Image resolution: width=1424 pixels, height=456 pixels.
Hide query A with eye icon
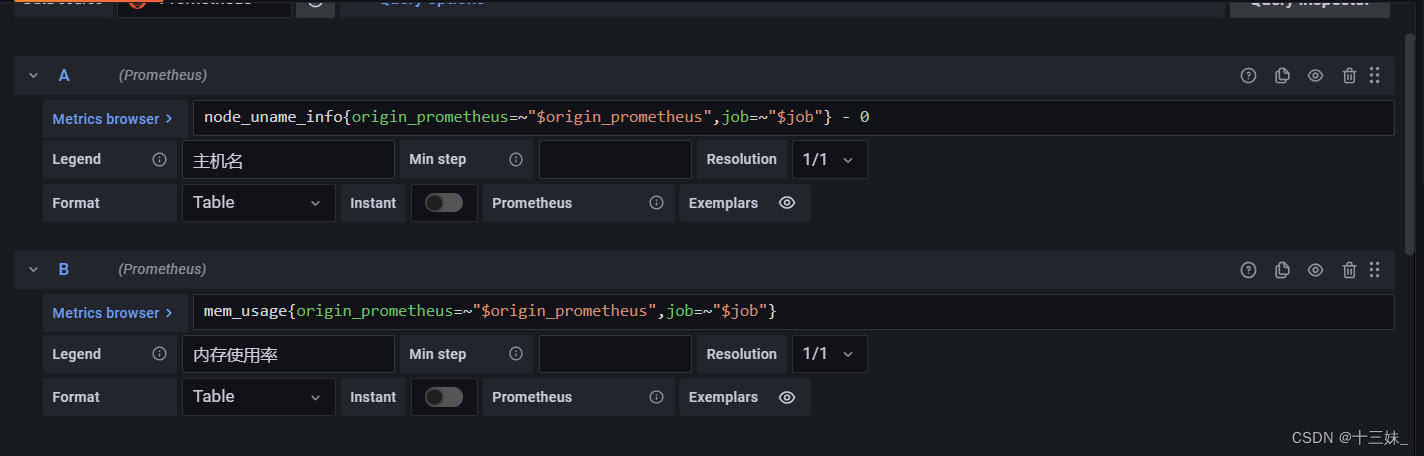(x=1316, y=75)
